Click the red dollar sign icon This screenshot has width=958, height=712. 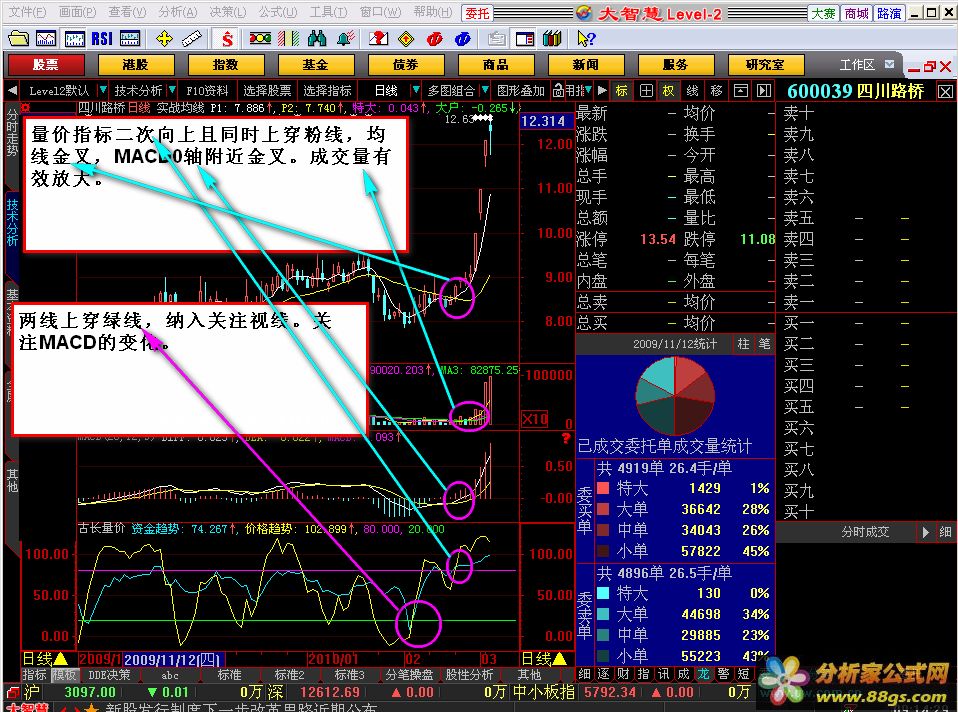(x=227, y=39)
